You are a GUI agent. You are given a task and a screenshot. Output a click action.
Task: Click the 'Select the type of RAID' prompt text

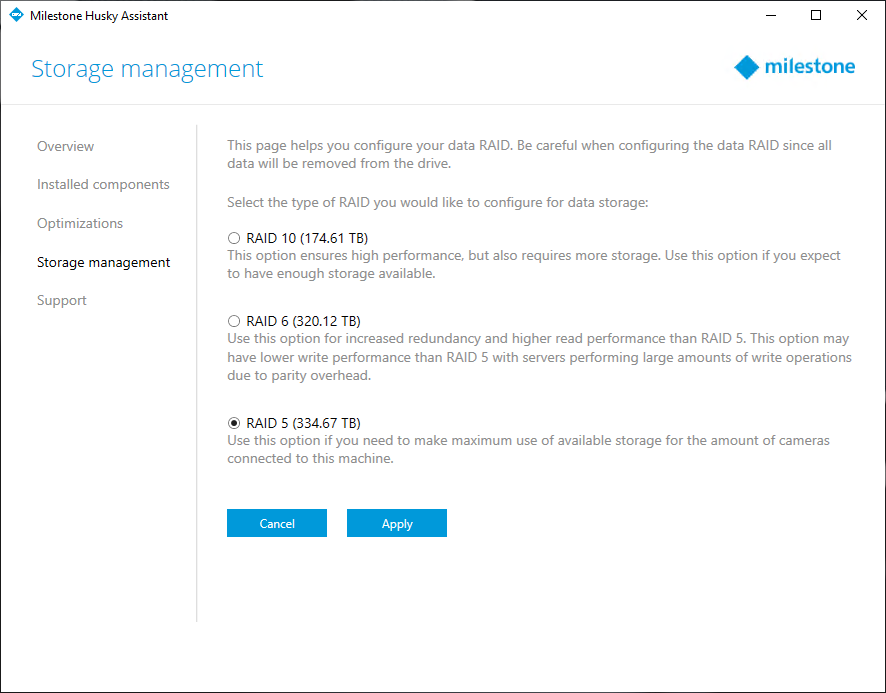tap(438, 202)
